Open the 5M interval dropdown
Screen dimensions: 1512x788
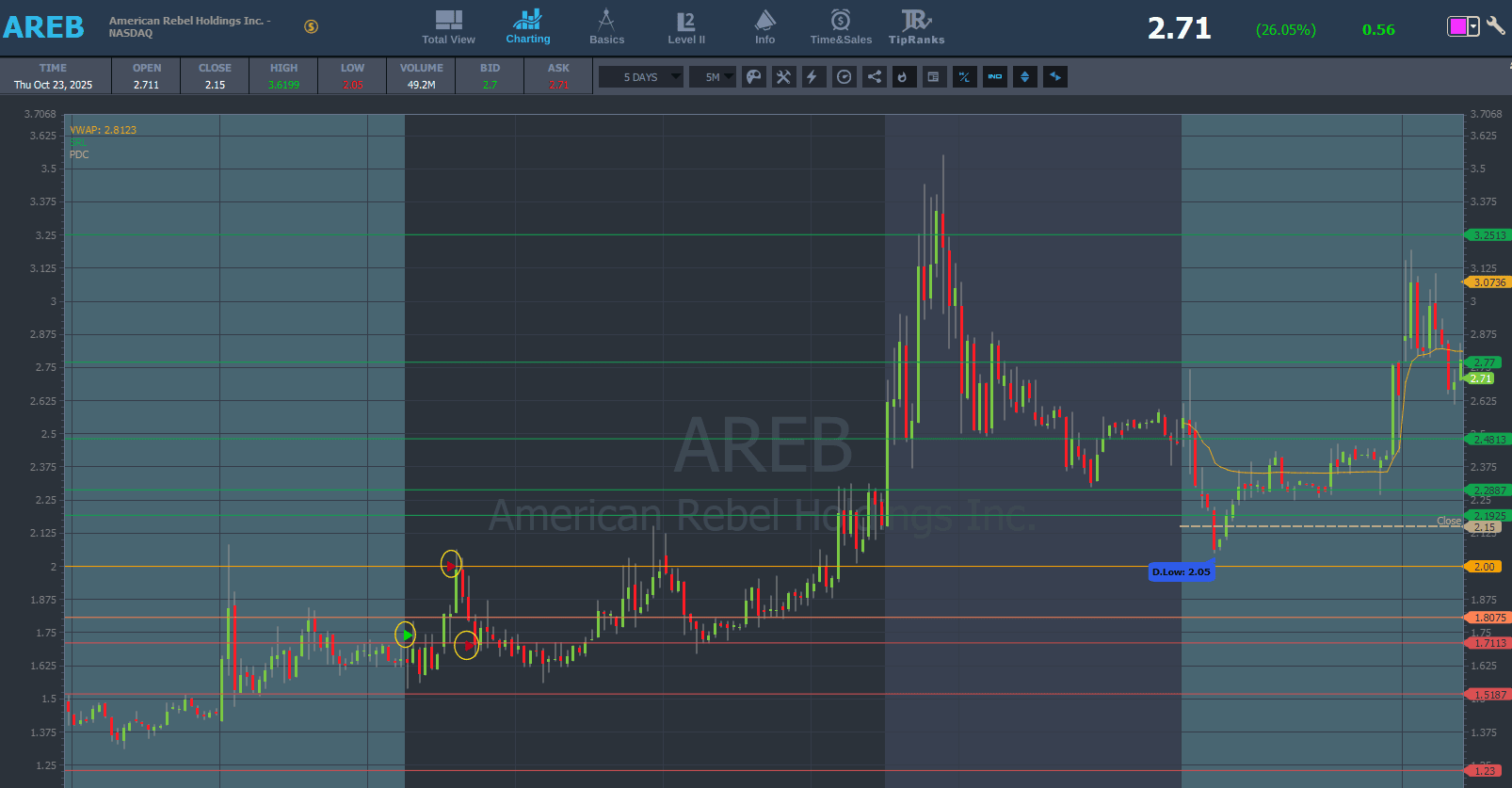(x=713, y=77)
